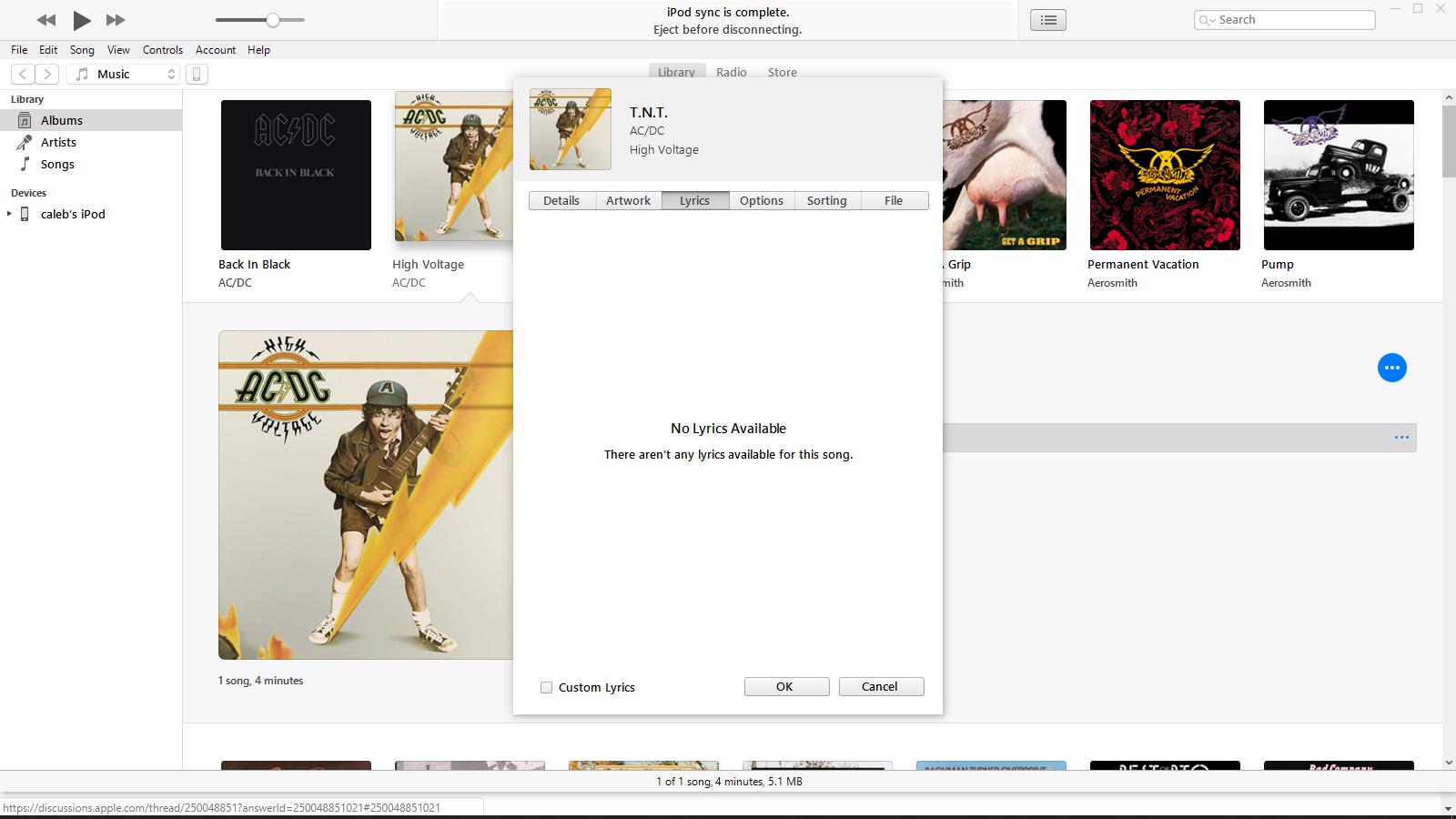Switch to the Artwork tab
1456x819 pixels.
point(628,200)
